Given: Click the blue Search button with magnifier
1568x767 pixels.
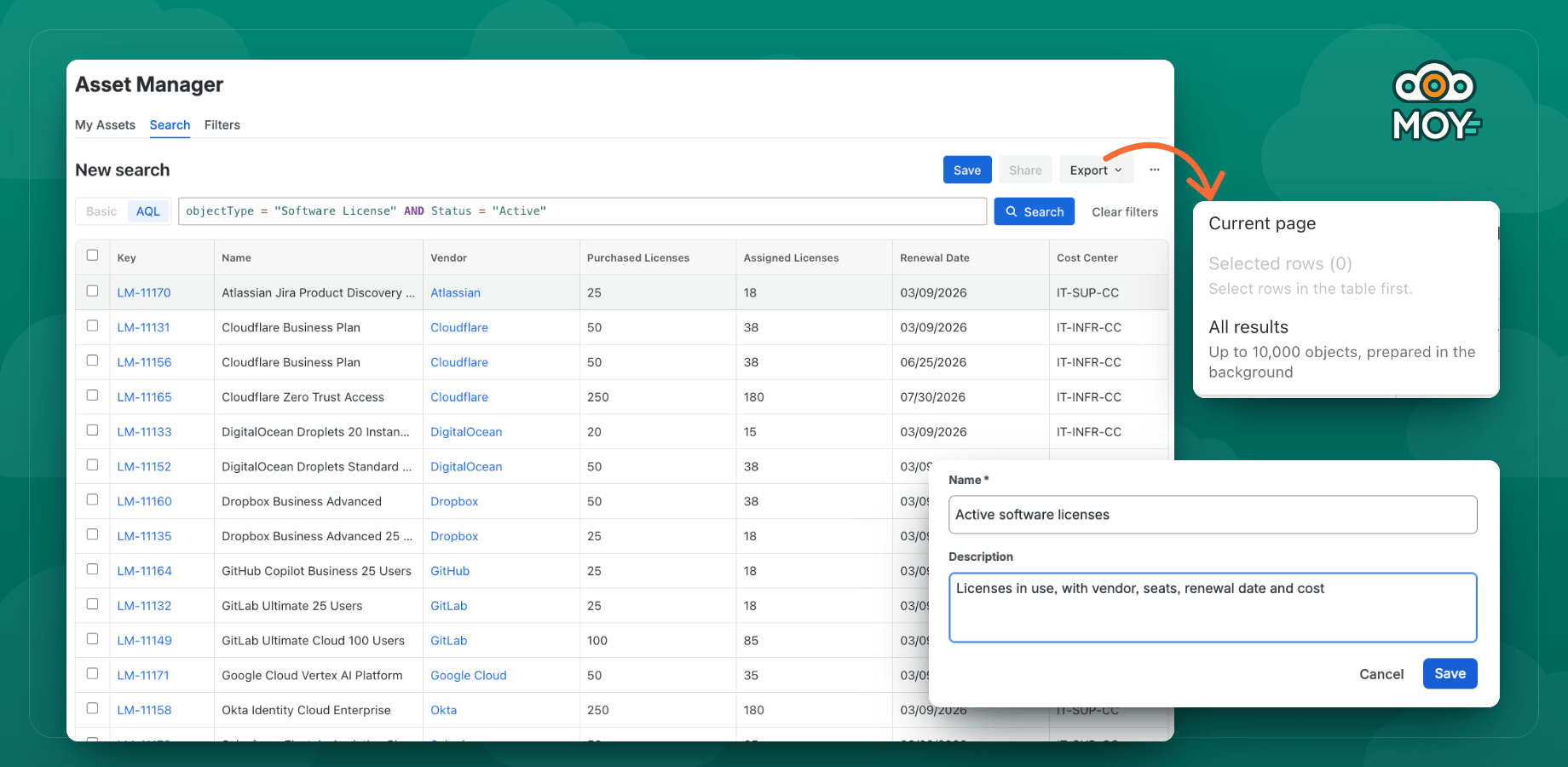Looking at the screenshot, I should click(1035, 211).
